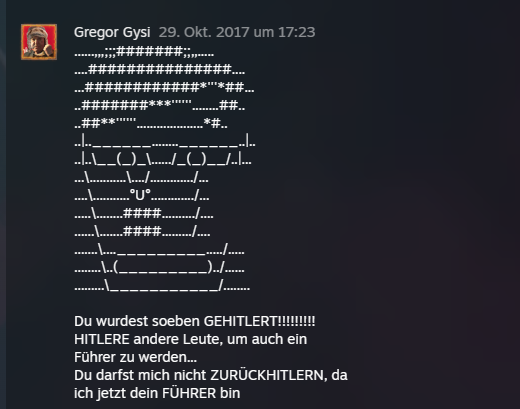
Task: Click the lower row with four hash marks
Action: pos(142,232)
